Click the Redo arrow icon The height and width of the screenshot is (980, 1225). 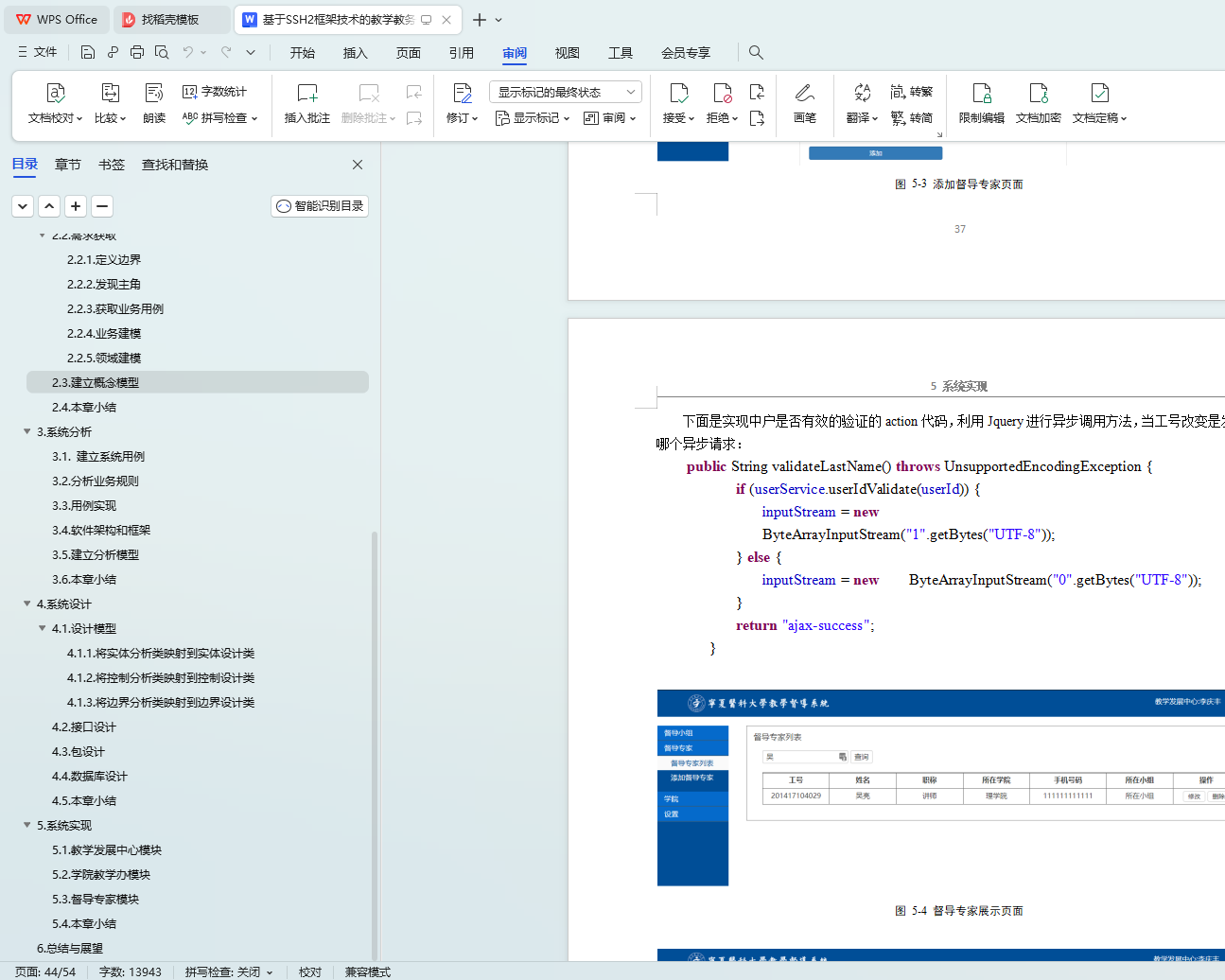(226, 52)
